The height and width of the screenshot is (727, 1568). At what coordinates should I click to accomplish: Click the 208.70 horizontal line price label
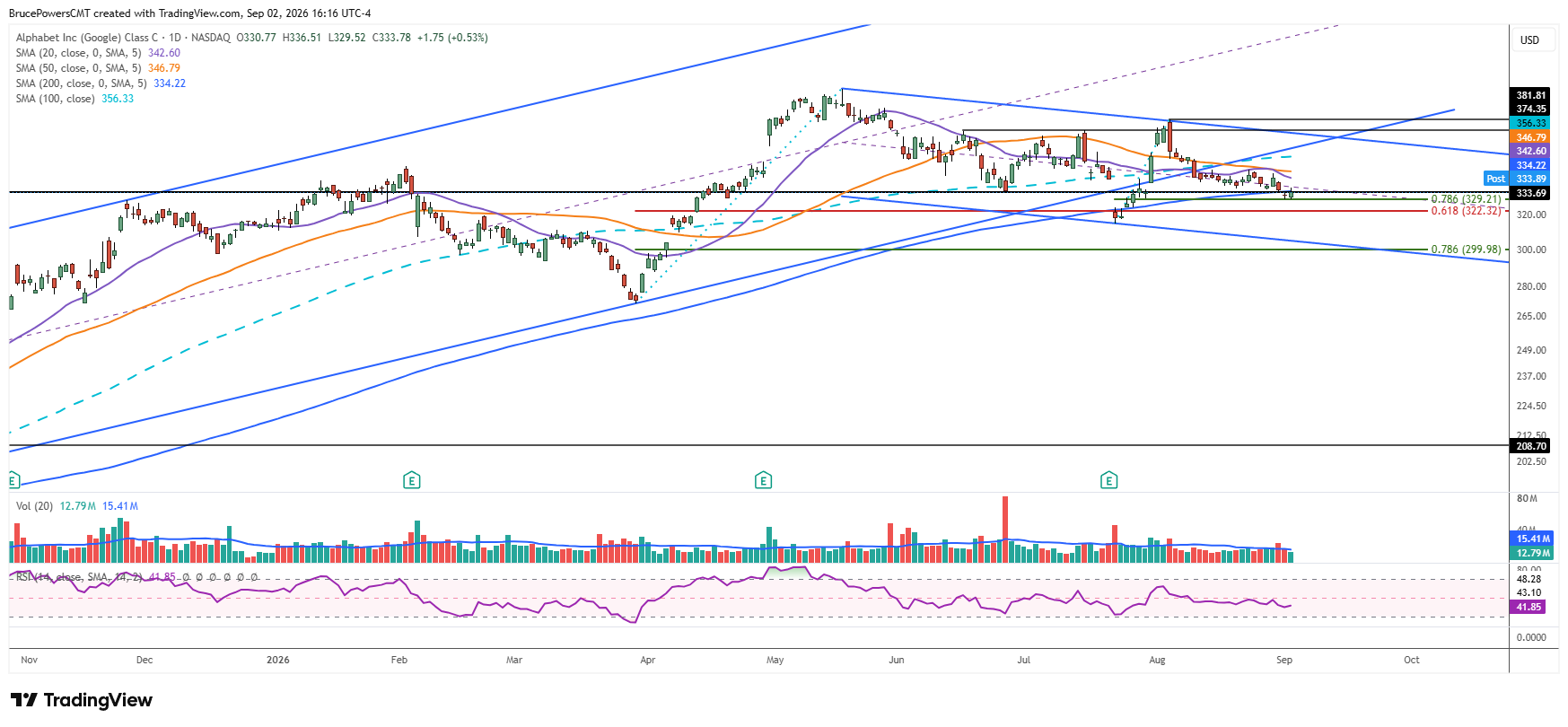[x=1531, y=445]
